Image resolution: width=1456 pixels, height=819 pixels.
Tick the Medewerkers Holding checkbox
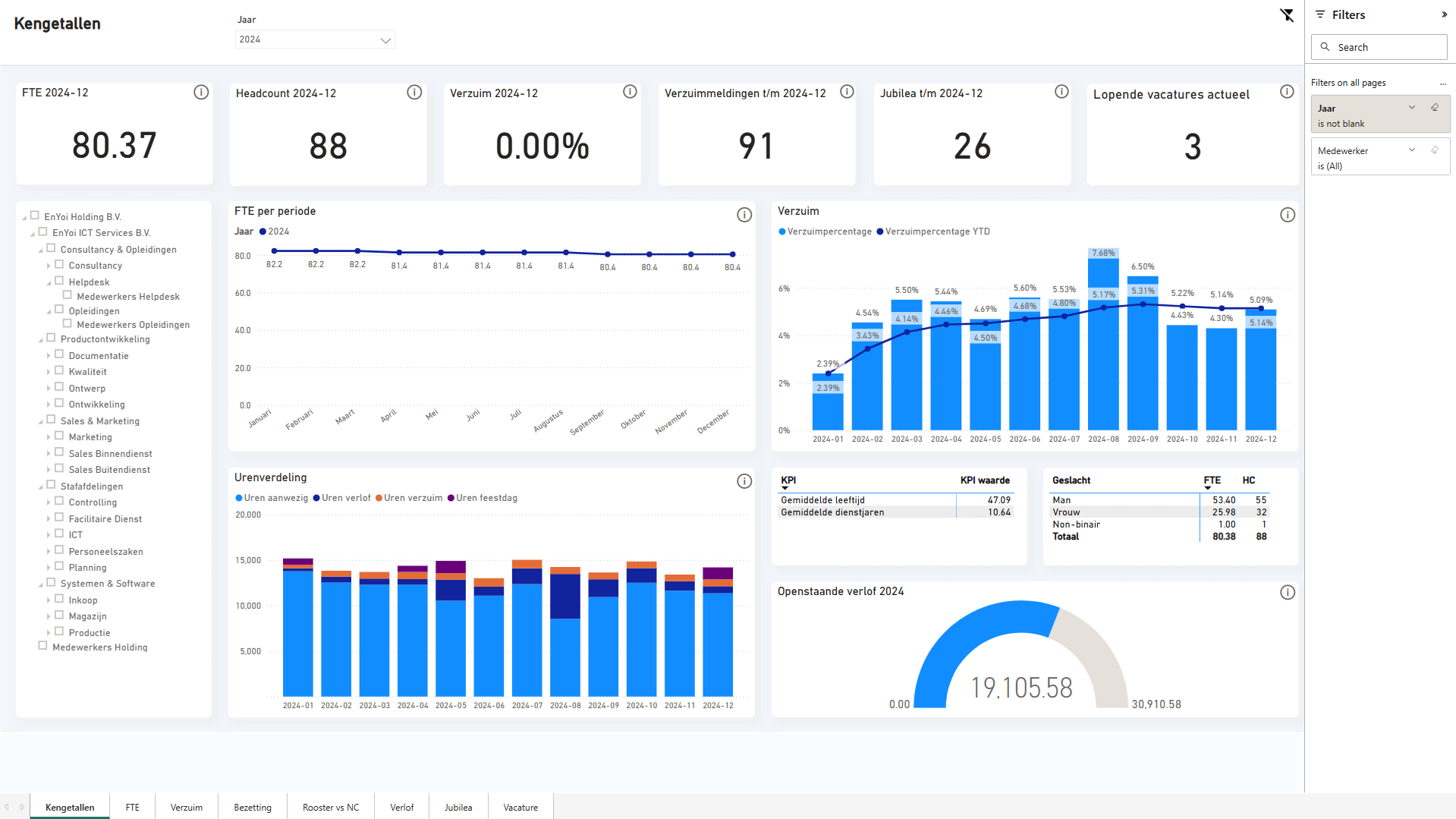pyautogui.click(x=42, y=646)
